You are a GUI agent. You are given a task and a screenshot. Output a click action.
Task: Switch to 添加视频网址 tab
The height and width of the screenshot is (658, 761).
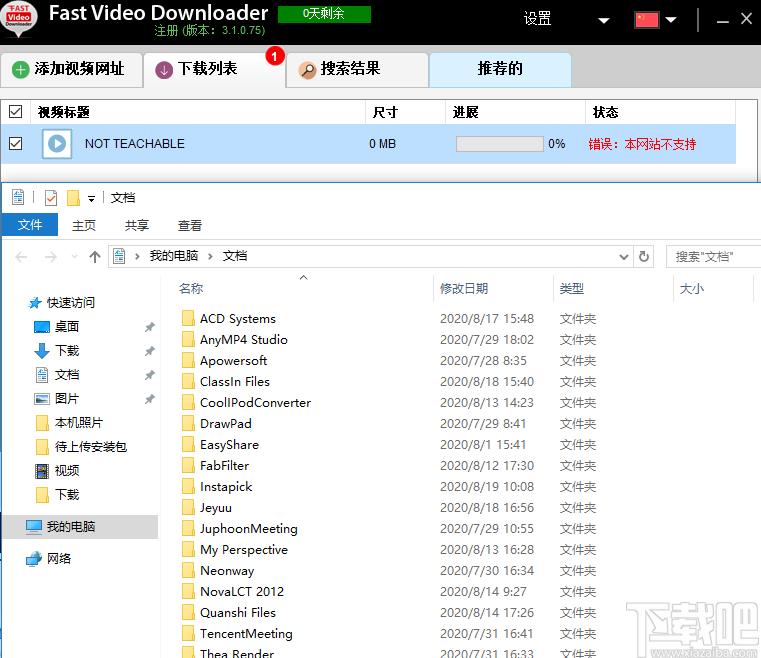[72, 70]
